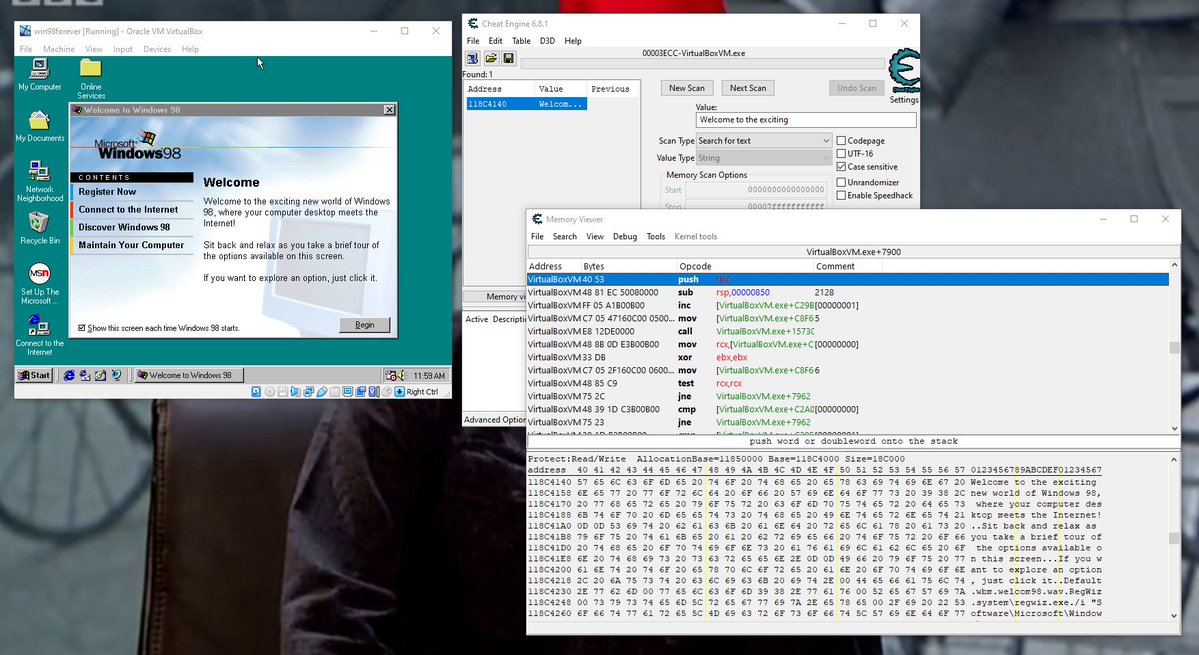1199x655 pixels.
Task: Click Connect to the Internet in Contents
Action: tap(132, 209)
